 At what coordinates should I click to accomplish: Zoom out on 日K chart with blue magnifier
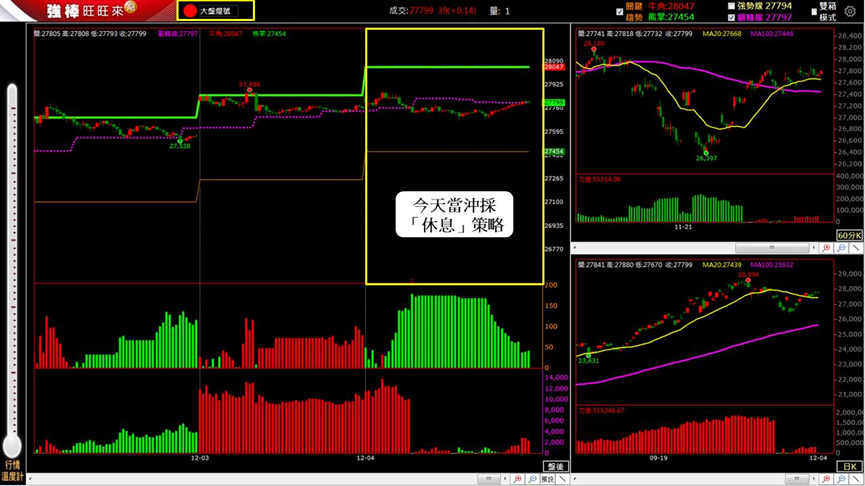841,479
